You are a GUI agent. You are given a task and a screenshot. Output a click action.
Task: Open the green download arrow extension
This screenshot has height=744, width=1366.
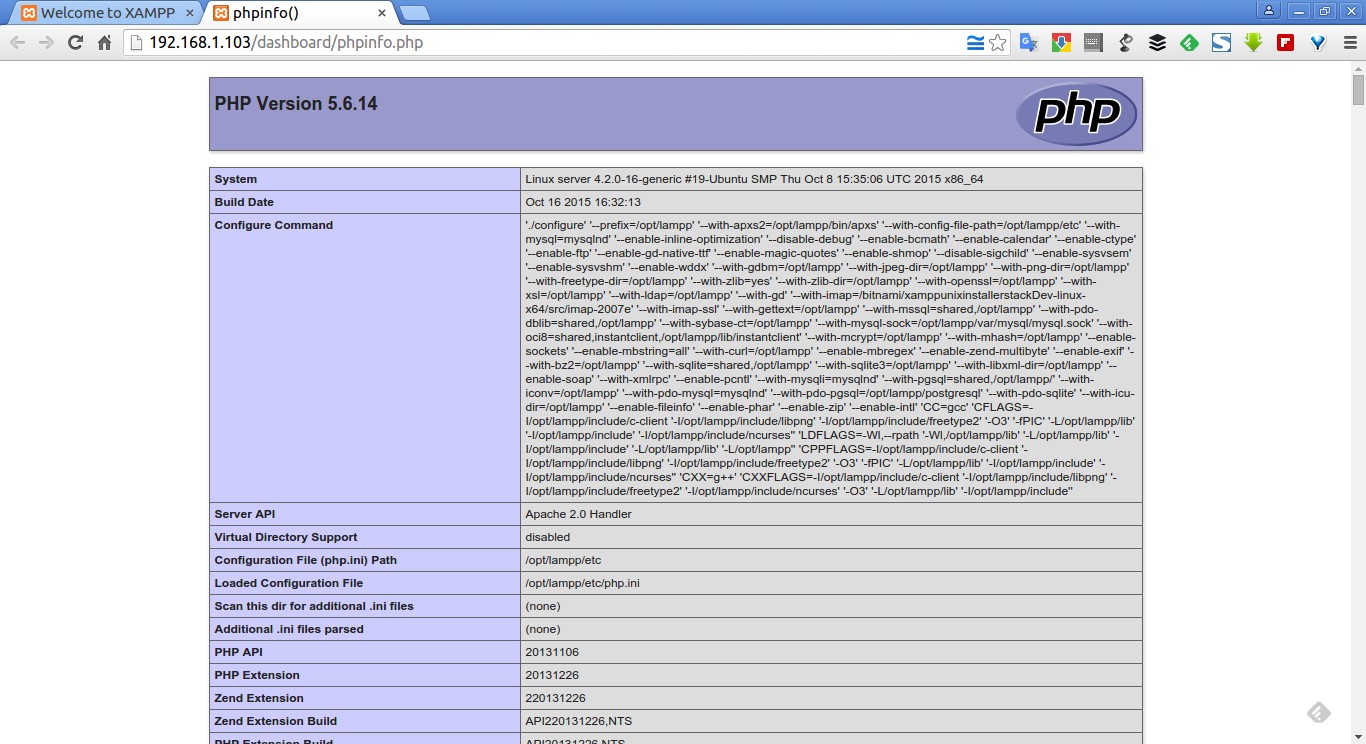coord(1253,43)
